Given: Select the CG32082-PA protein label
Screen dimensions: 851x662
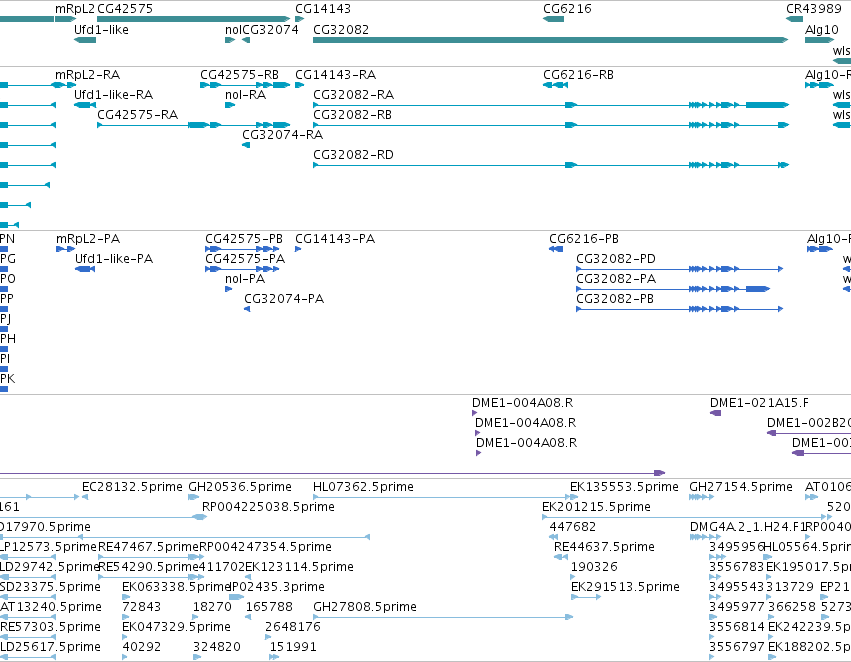Looking at the screenshot, I should coord(616,279).
